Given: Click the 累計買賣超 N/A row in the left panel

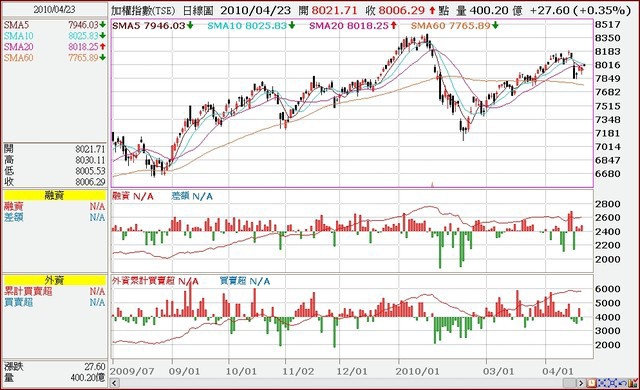Looking at the screenshot, I should pos(54,291).
